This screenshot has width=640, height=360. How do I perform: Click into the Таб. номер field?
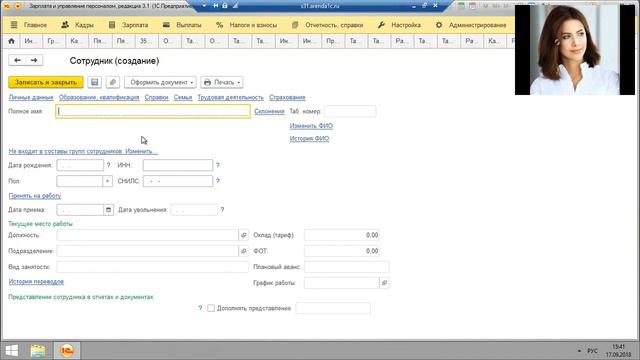(350, 111)
